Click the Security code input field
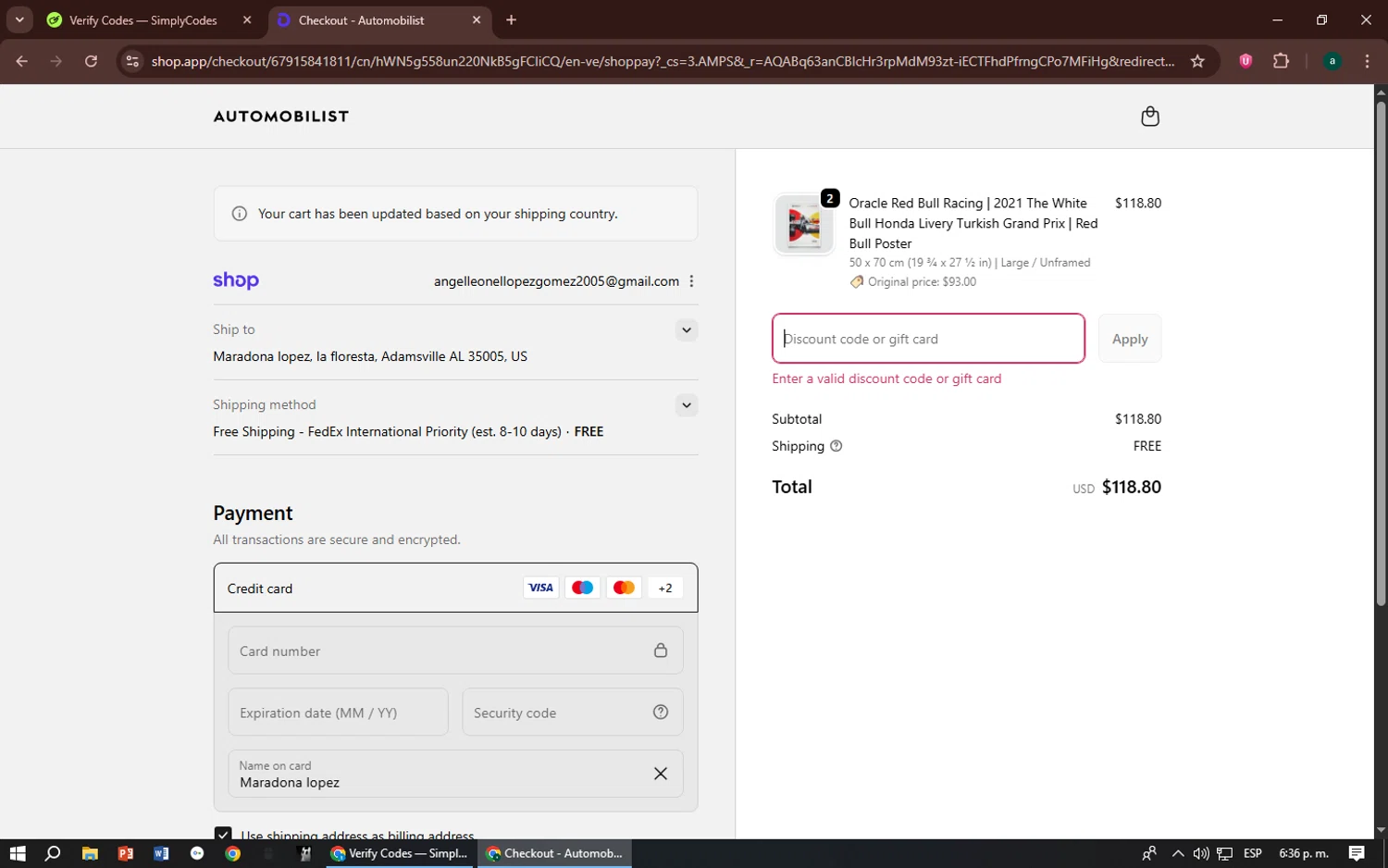Viewport: 1388px width, 868px height. pos(573,712)
